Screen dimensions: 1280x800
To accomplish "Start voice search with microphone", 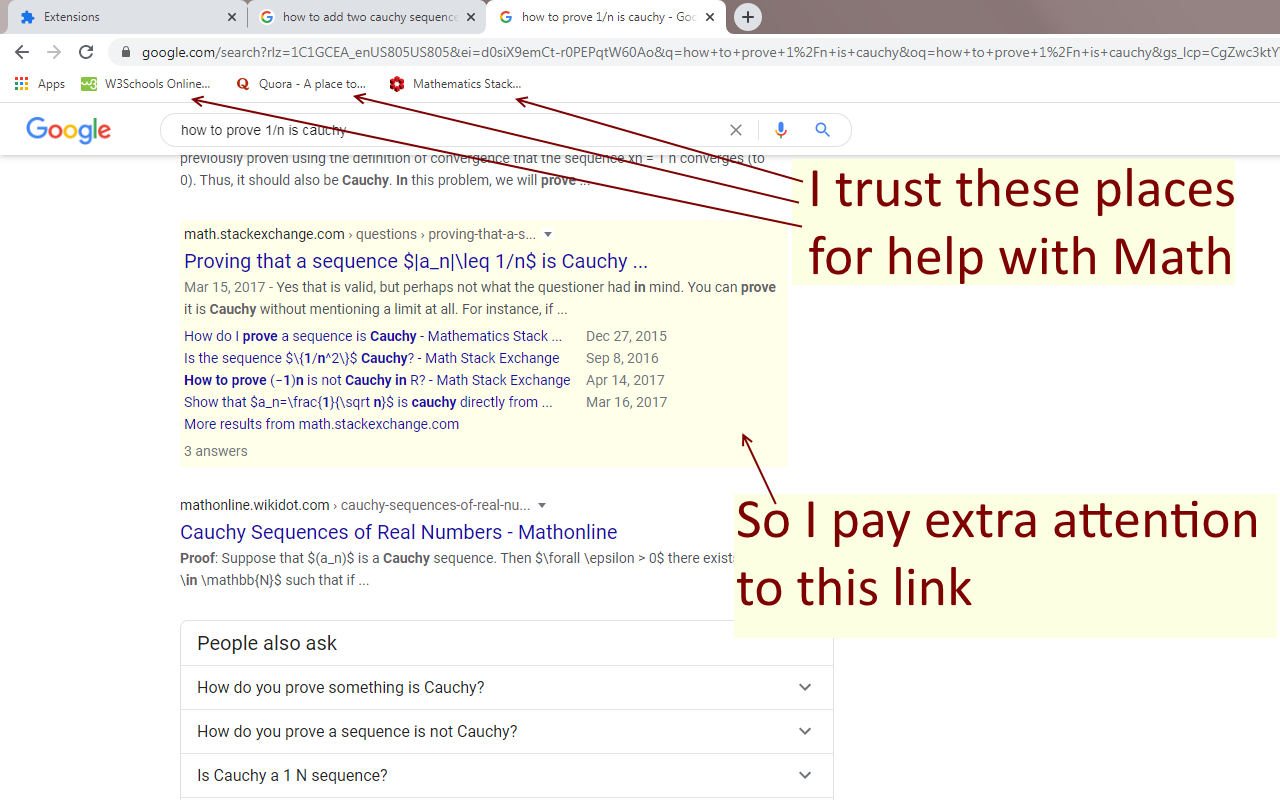I will tap(781, 130).
